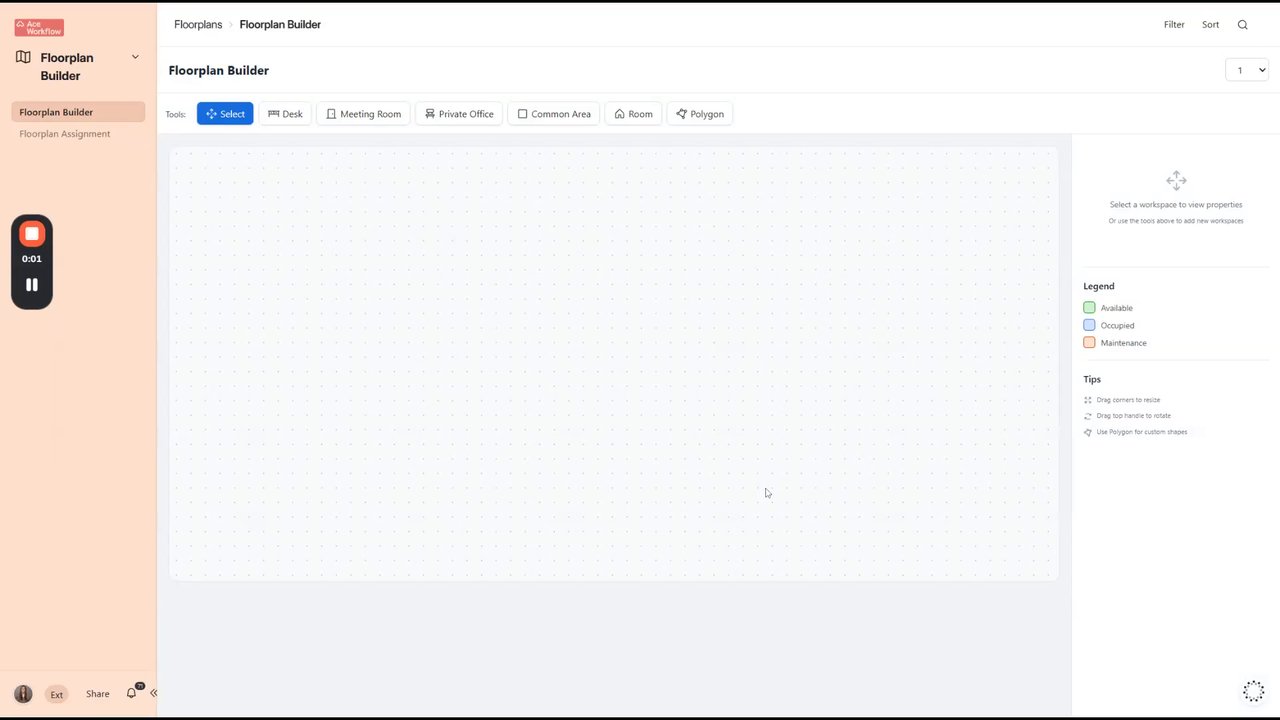This screenshot has width=1280, height=720.
Task: Expand the Floorplan Builder sidebar menu chevron
Action: click(x=135, y=57)
